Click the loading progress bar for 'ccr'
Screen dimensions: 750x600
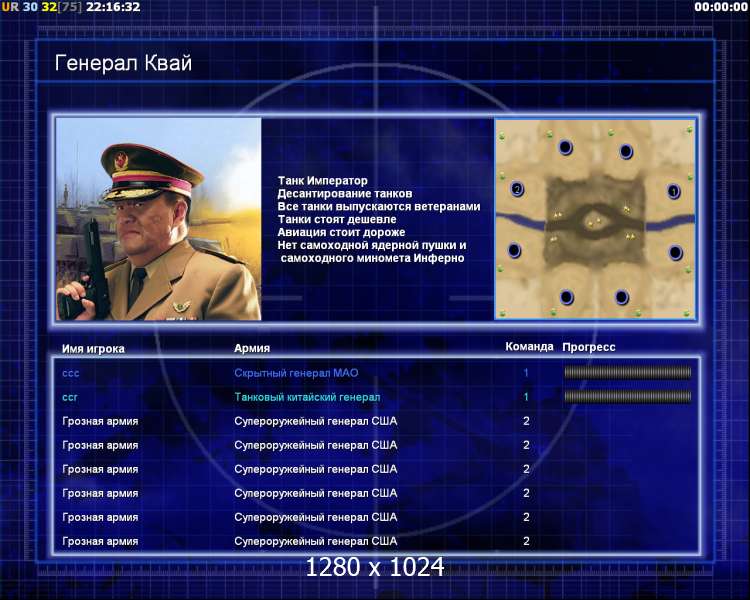click(628, 396)
